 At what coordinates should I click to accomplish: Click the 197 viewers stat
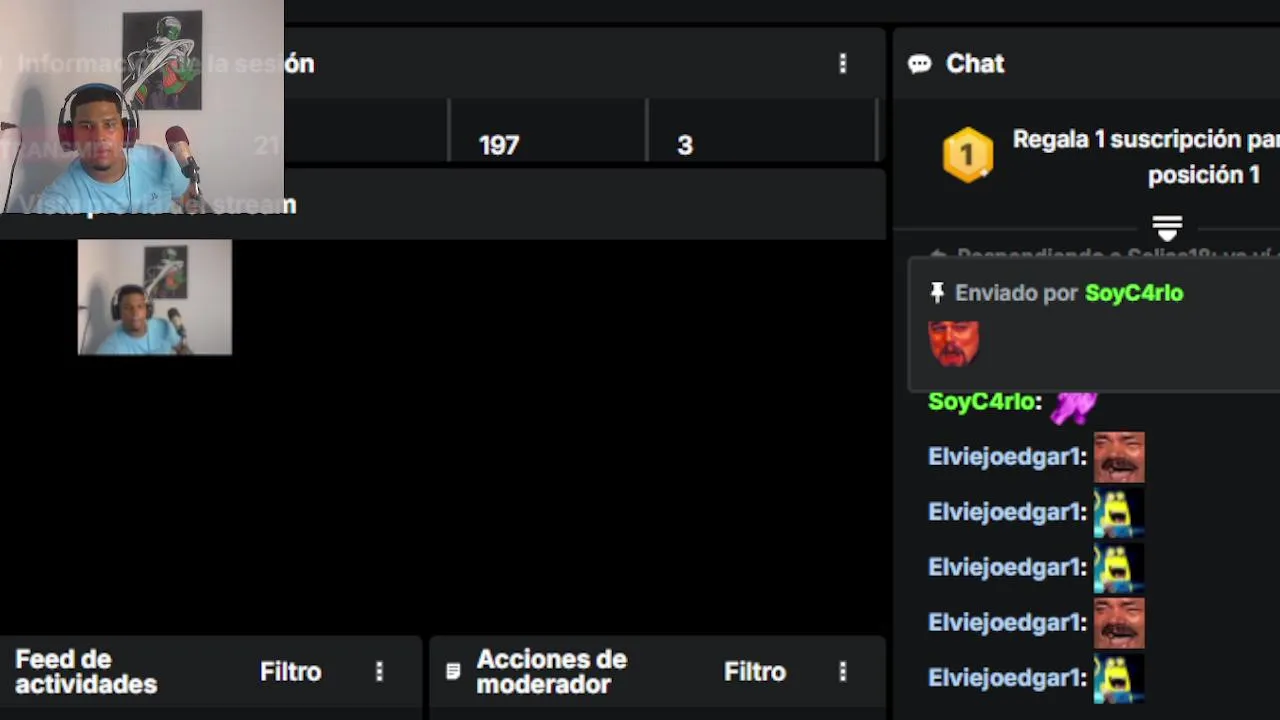tap(499, 146)
